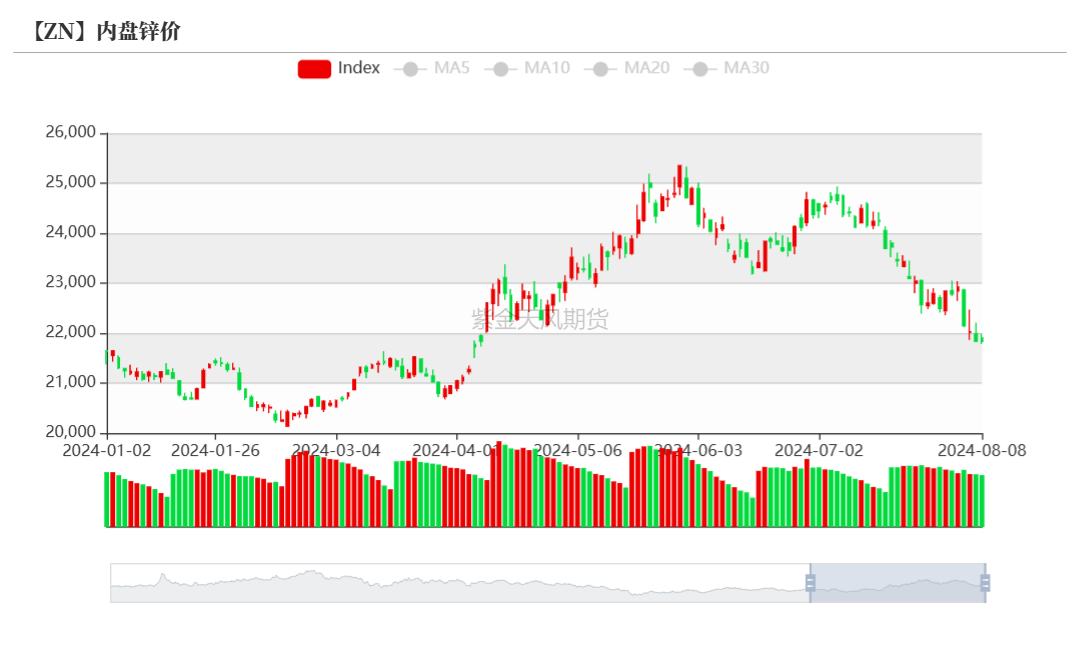Click the highlighted range in the zoom slider

(897, 583)
